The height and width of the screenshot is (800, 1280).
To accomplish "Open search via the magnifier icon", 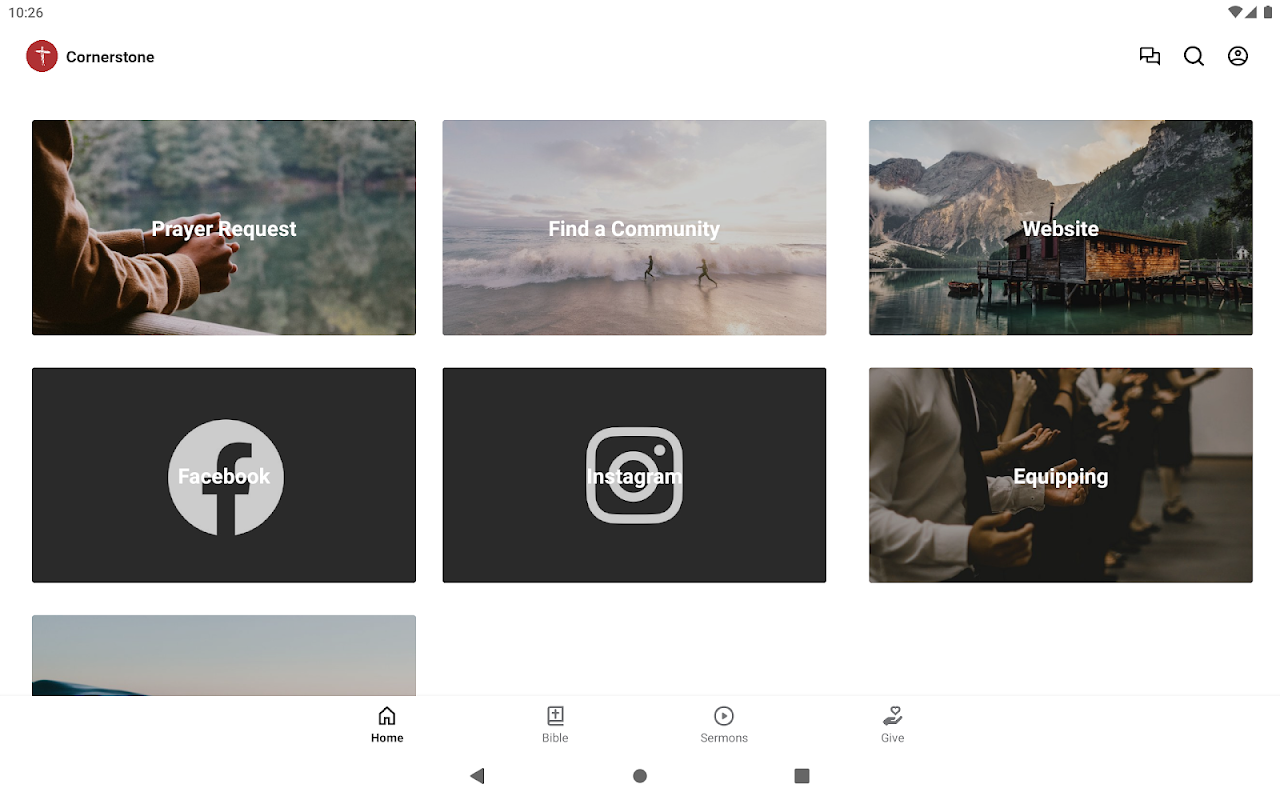I will point(1194,56).
